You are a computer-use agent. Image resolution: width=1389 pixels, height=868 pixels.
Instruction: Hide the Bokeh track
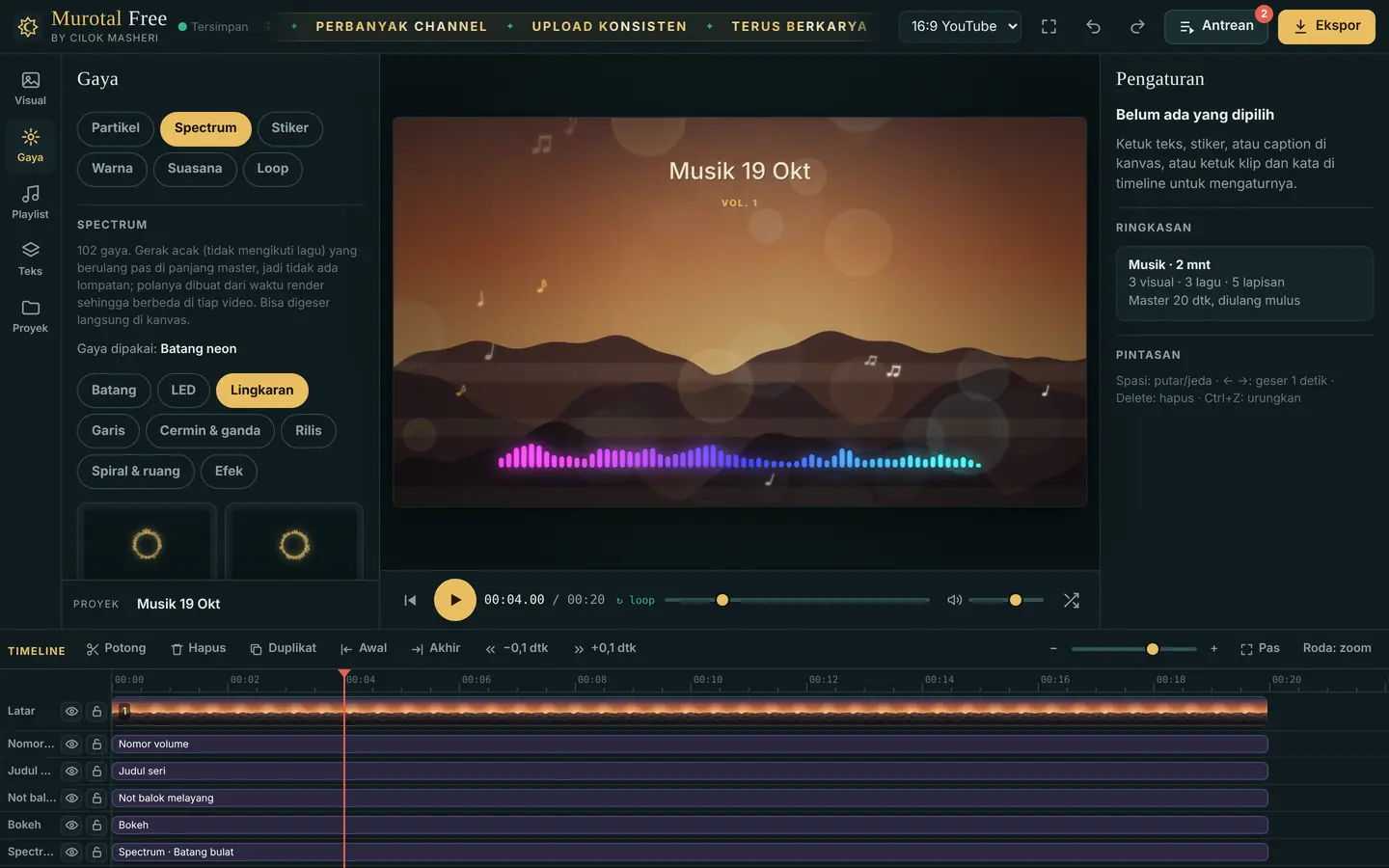click(71, 826)
